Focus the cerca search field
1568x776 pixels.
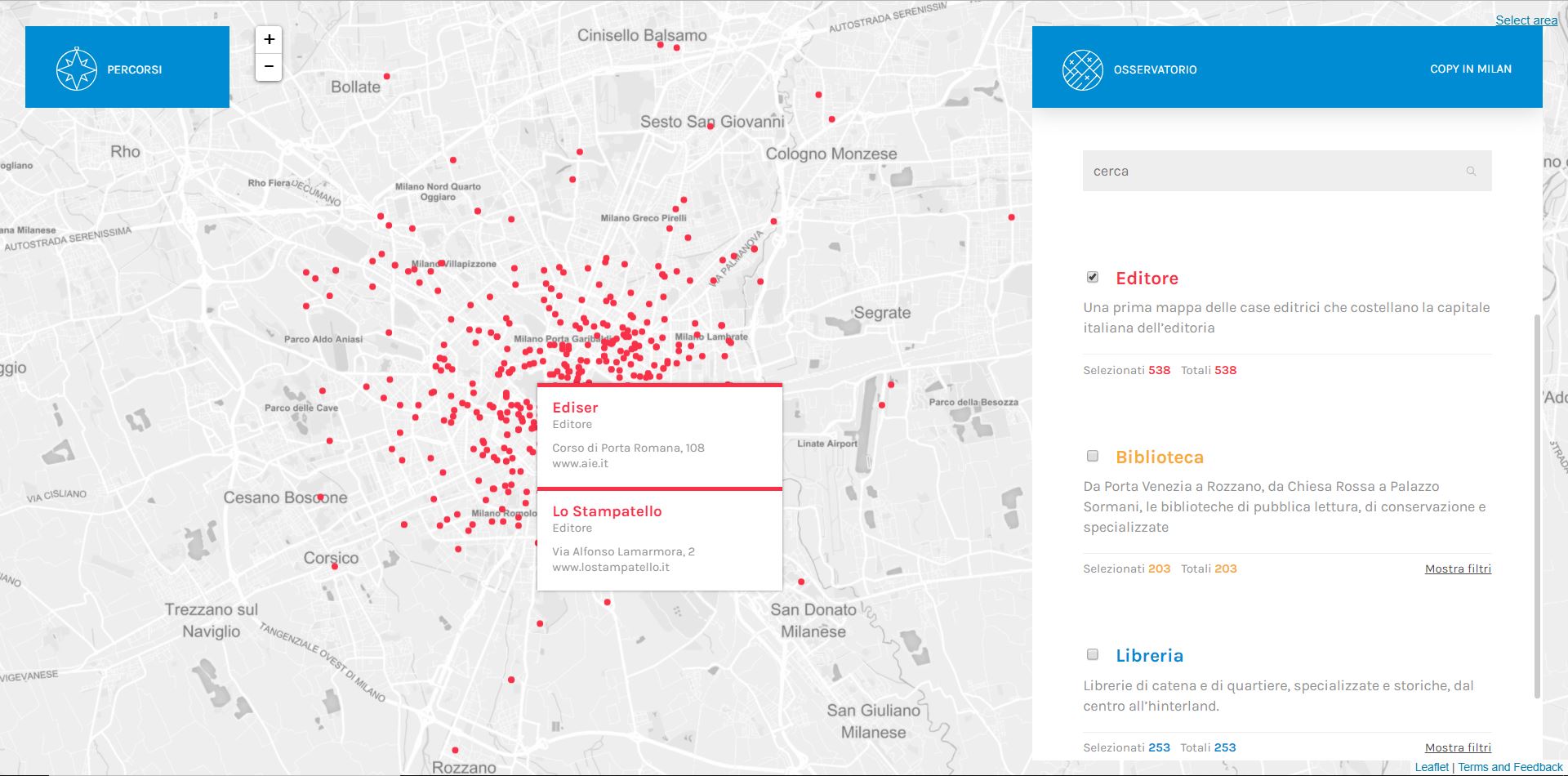click(x=1287, y=171)
